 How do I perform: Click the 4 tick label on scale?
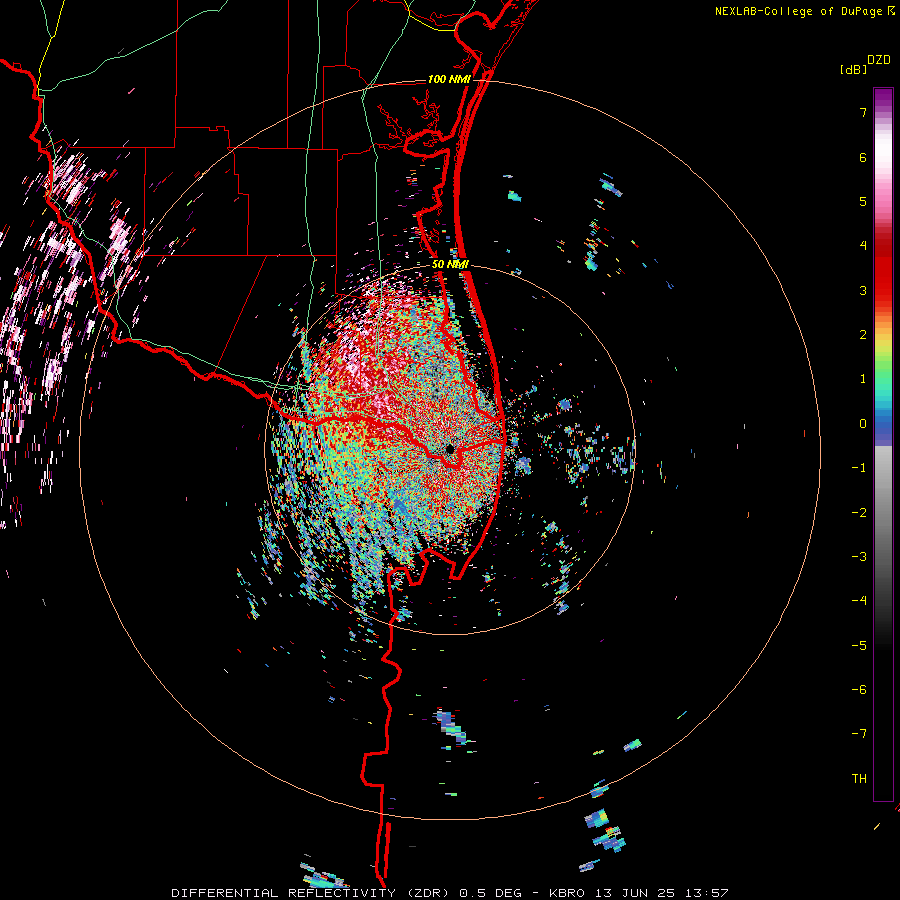click(x=863, y=246)
